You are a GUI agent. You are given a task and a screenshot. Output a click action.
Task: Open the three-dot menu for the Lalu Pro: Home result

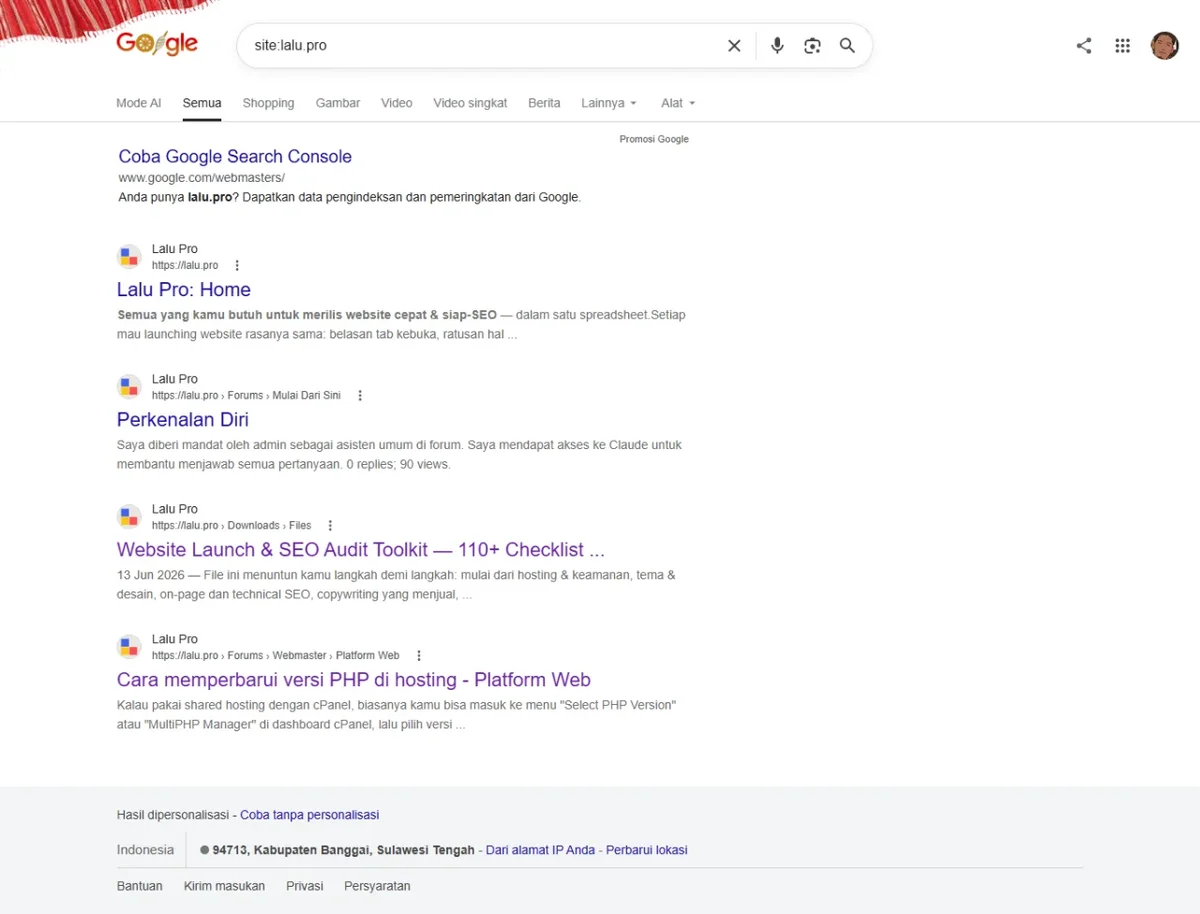[x=237, y=266]
